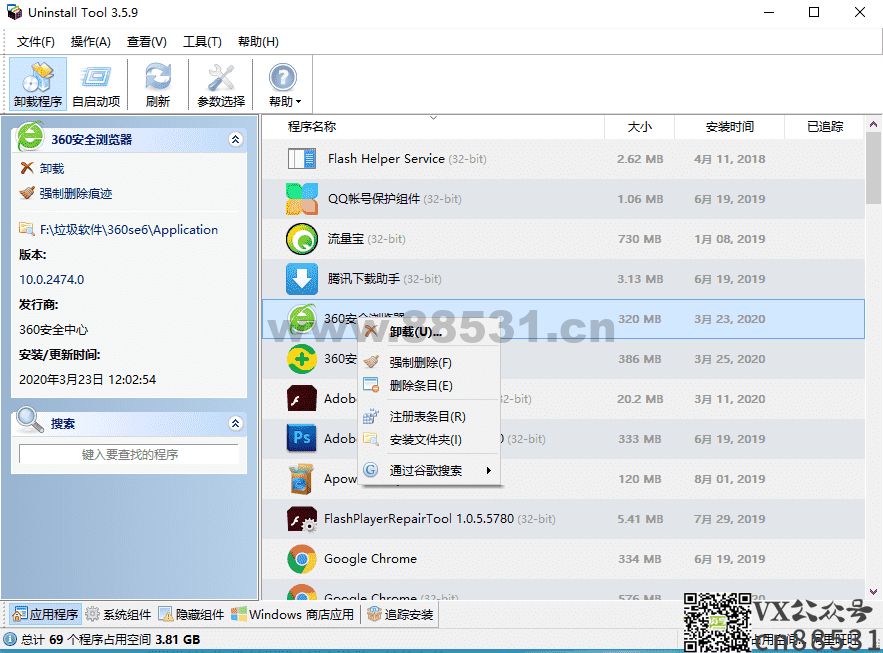
Task: Click the info icon in the status bar
Action: tap(10, 639)
